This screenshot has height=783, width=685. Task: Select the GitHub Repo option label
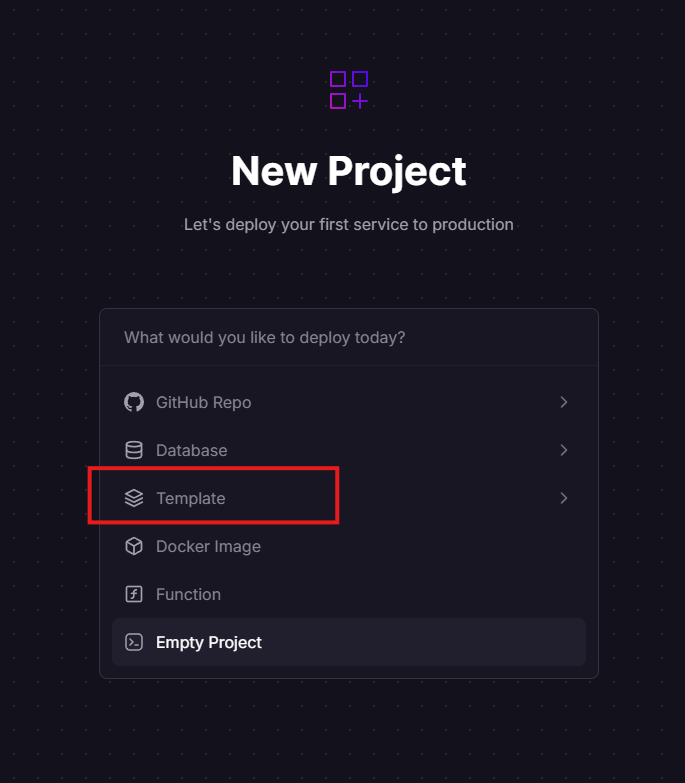(x=204, y=402)
